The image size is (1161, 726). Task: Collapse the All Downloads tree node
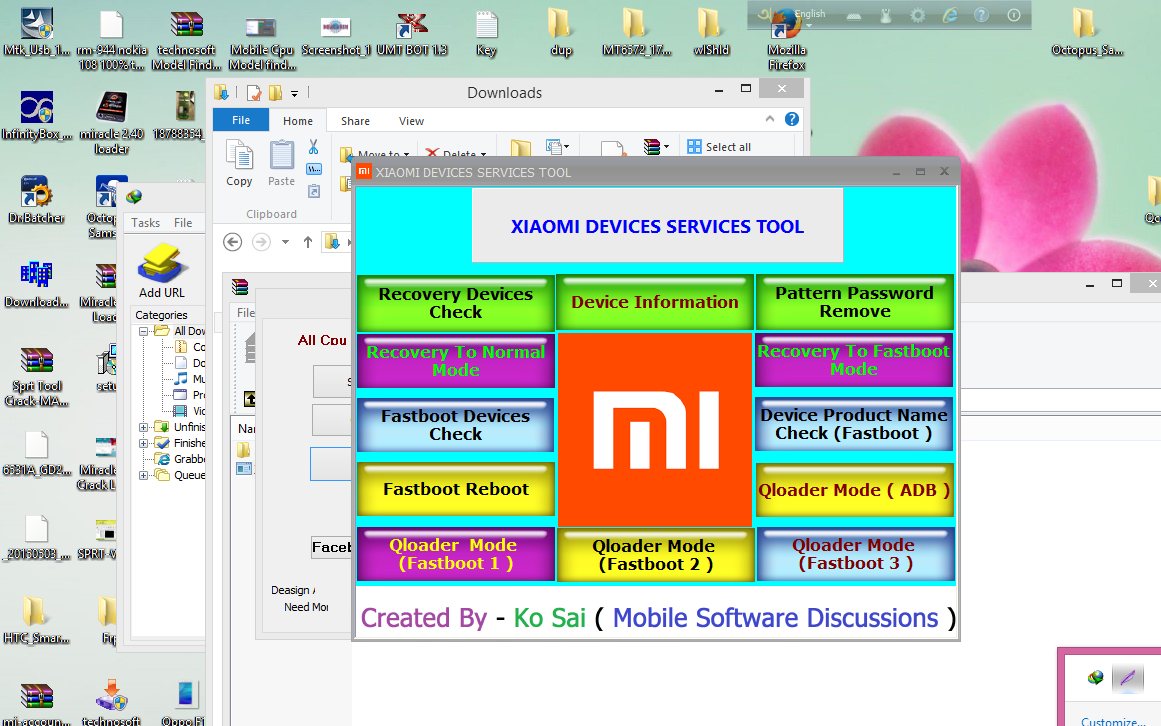(x=144, y=332)
